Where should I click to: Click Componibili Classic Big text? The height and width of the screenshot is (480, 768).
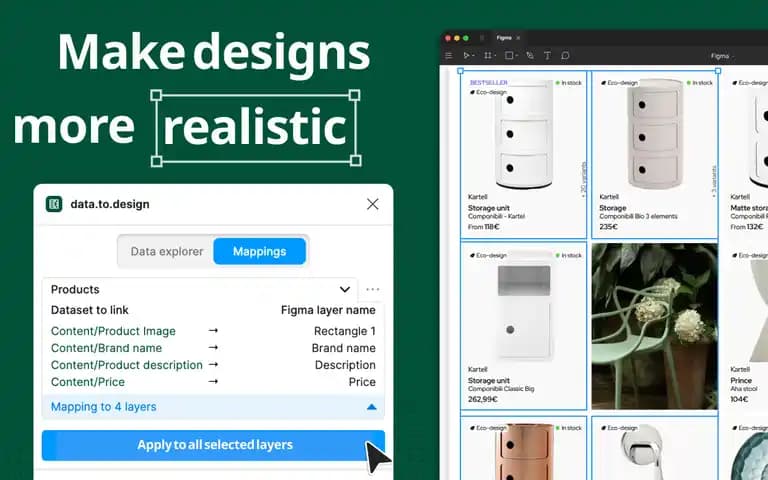(501, 389)
